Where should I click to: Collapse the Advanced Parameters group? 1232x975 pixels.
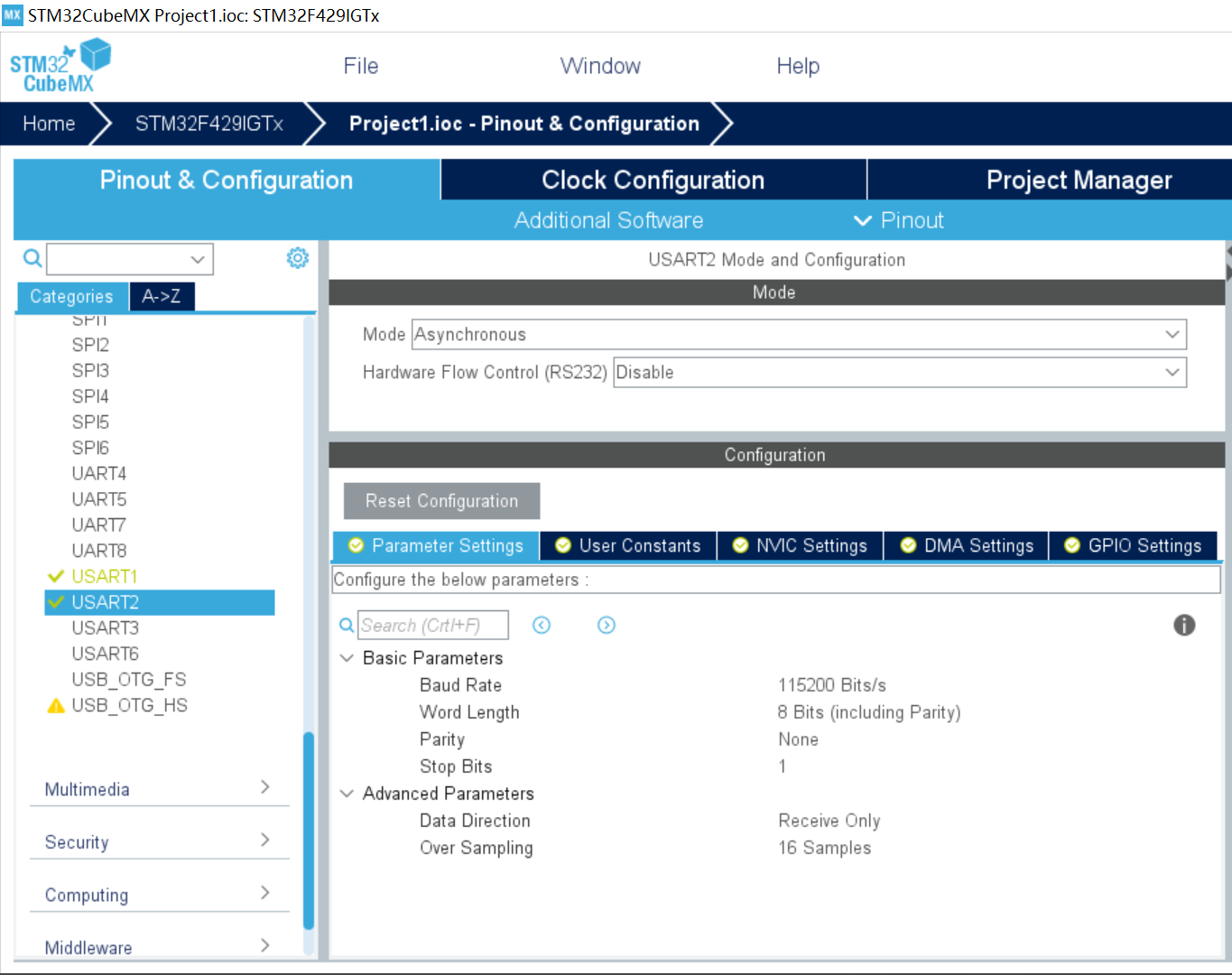pos(347,794)
